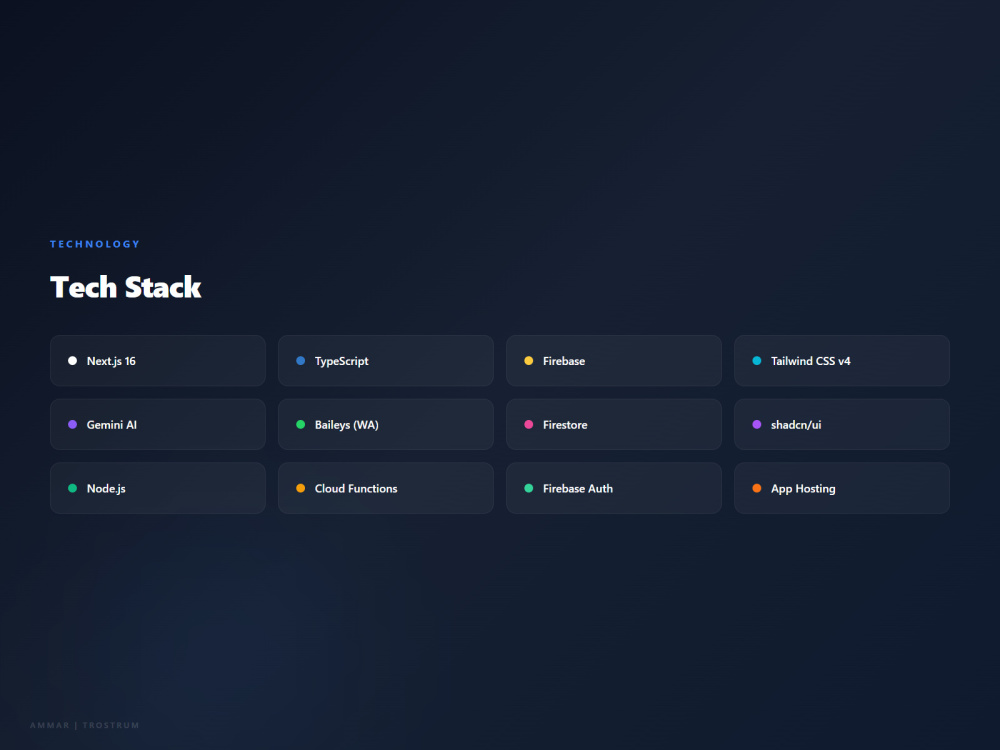Click the blue dot beside TypeScript
This screenshot has height=750, width=1000.
(x=300, y=361)
